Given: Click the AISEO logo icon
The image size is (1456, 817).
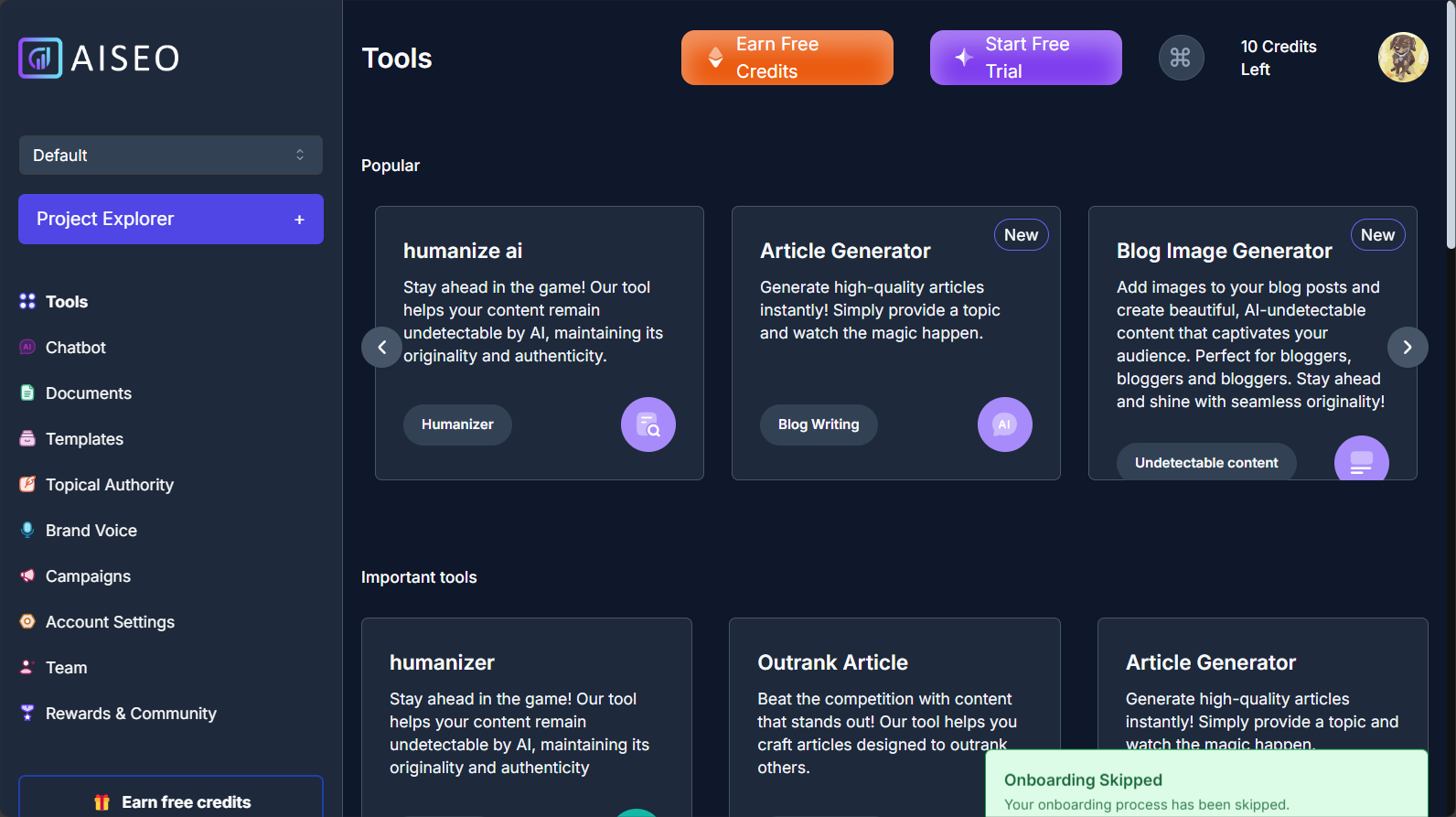Looking at the screenshot, I should [x=40, y=58].
